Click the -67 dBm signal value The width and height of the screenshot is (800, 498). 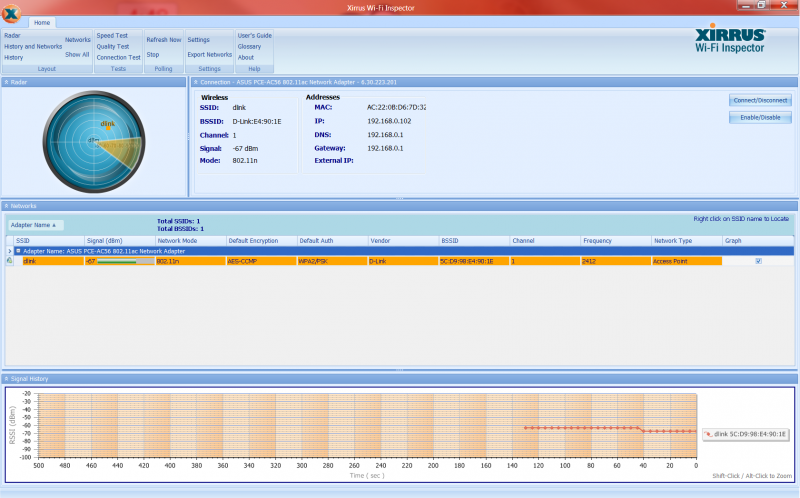point(245,149)
